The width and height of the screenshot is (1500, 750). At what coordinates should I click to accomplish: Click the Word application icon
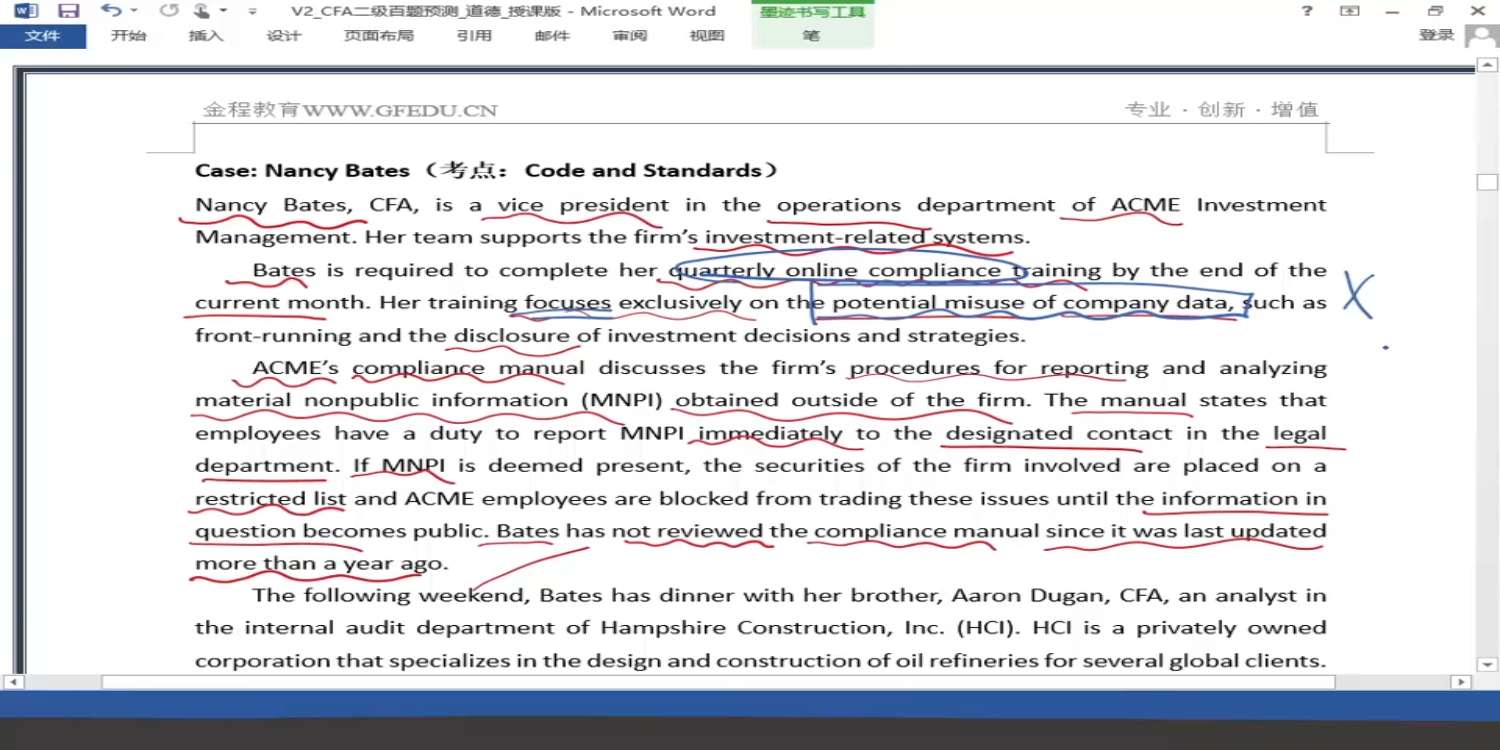tap(27, 11)
